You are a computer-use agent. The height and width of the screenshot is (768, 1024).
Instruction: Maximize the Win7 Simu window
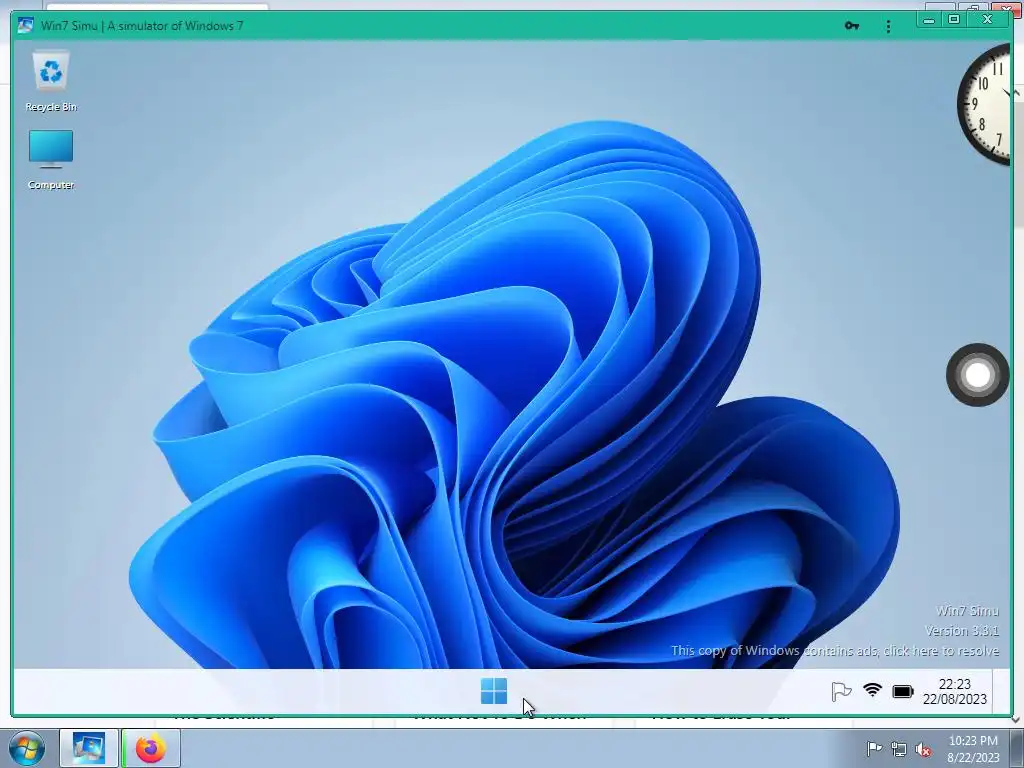tap(953, 20)
